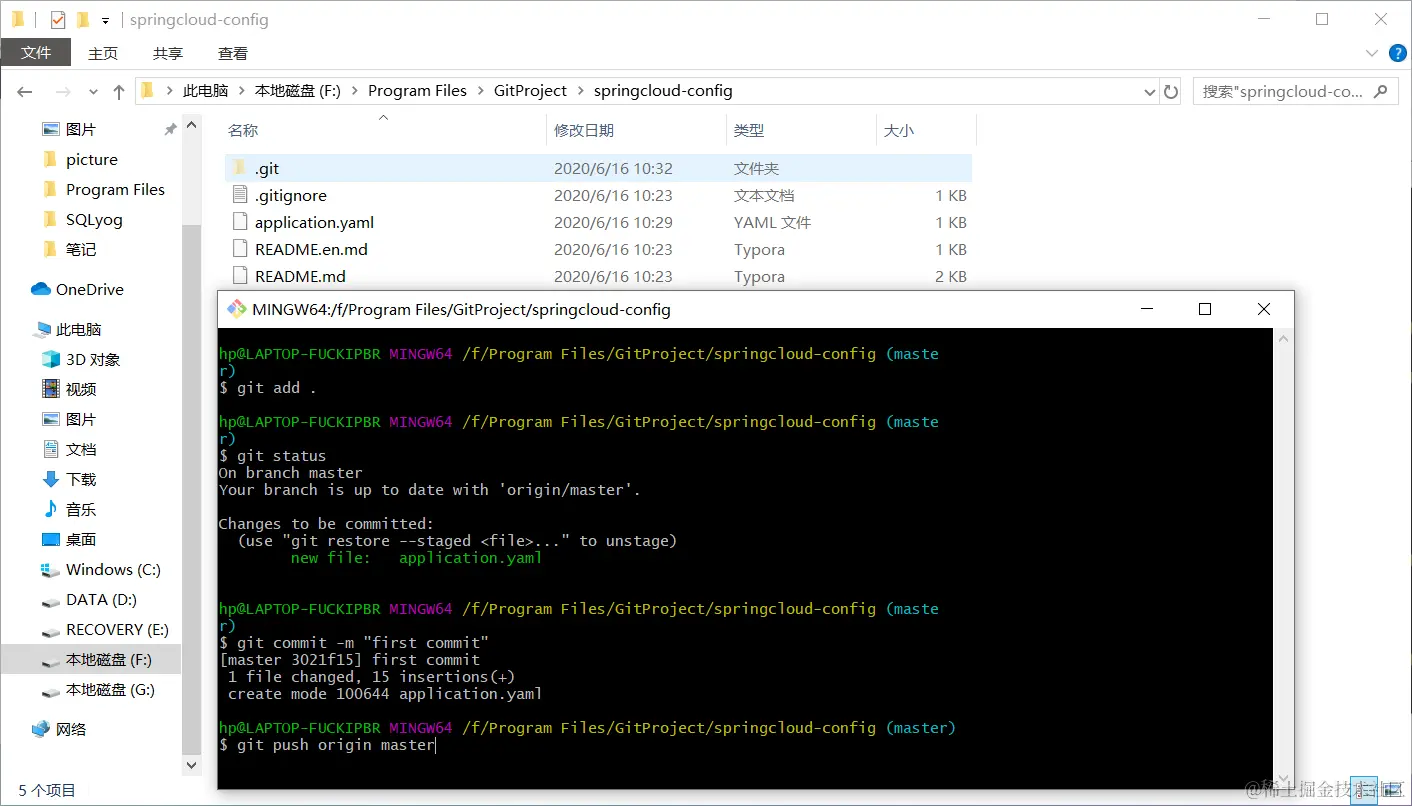Click GitProject in address breadcrumb
1412x806 pixels.
(x=530, y=91)
